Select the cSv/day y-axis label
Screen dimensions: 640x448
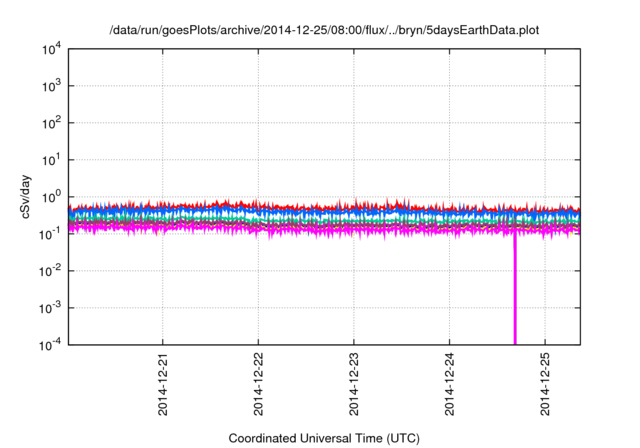(x=25, y=197)
